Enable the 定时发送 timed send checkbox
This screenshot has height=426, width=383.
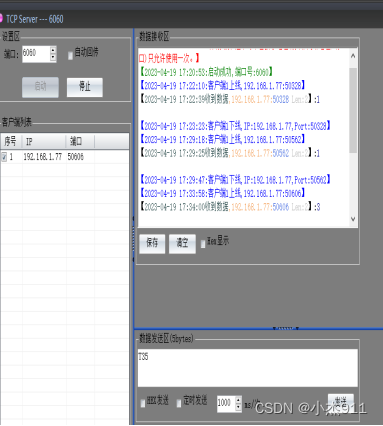pos(179,403)
